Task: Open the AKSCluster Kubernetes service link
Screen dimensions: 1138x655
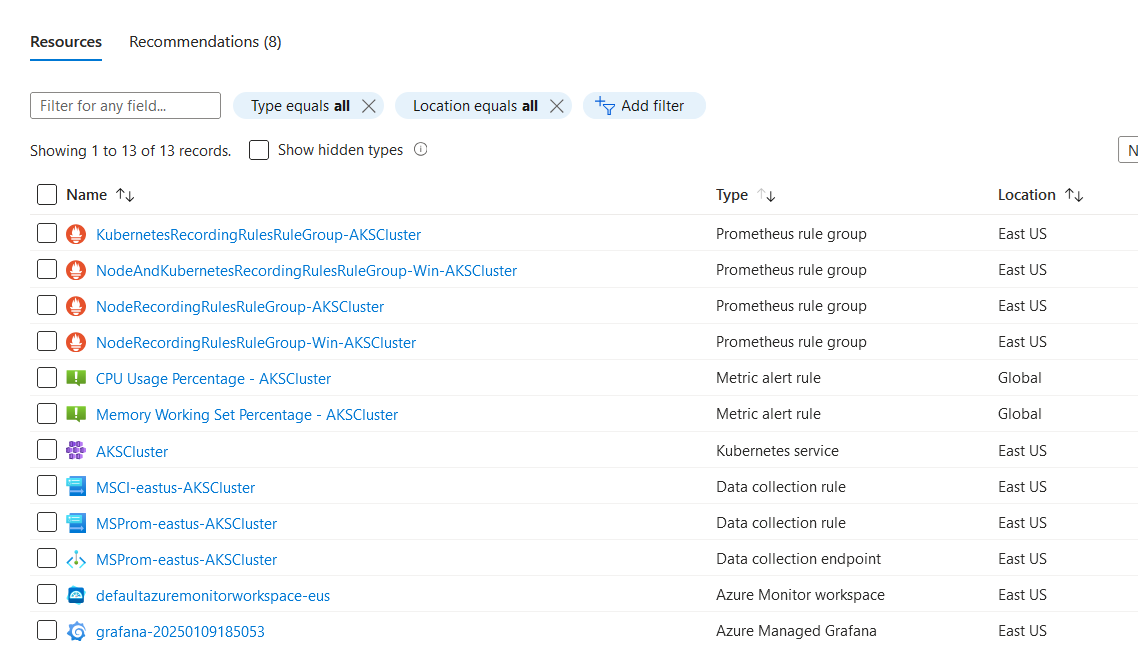Action: tap(132, 452)
